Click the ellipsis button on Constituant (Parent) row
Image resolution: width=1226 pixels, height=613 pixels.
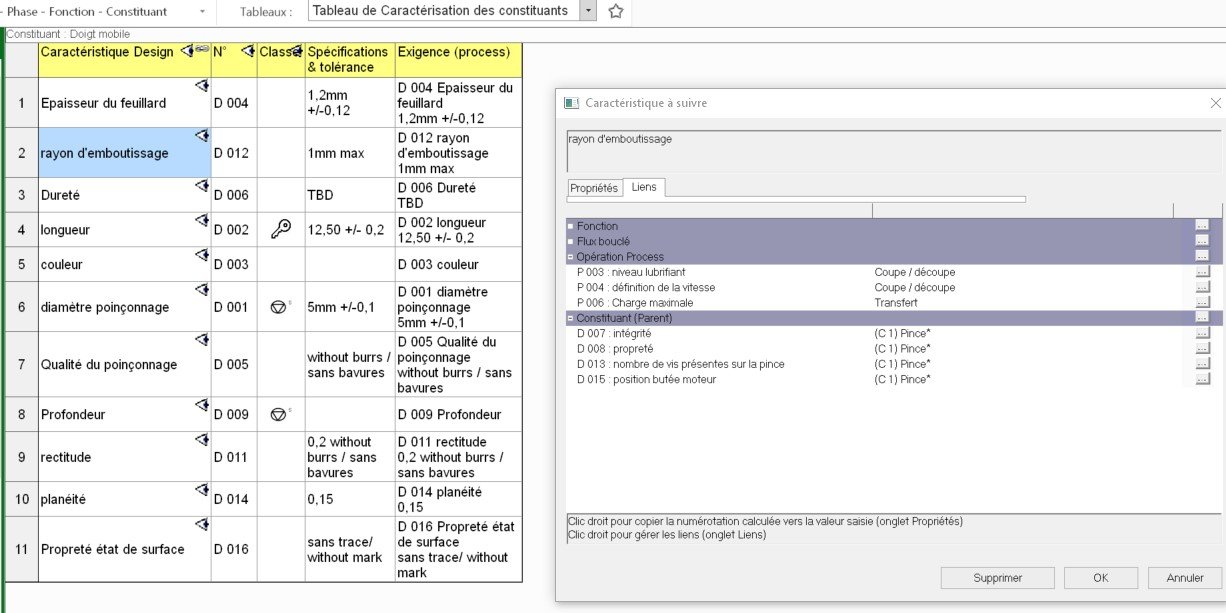coord(1202,318)
